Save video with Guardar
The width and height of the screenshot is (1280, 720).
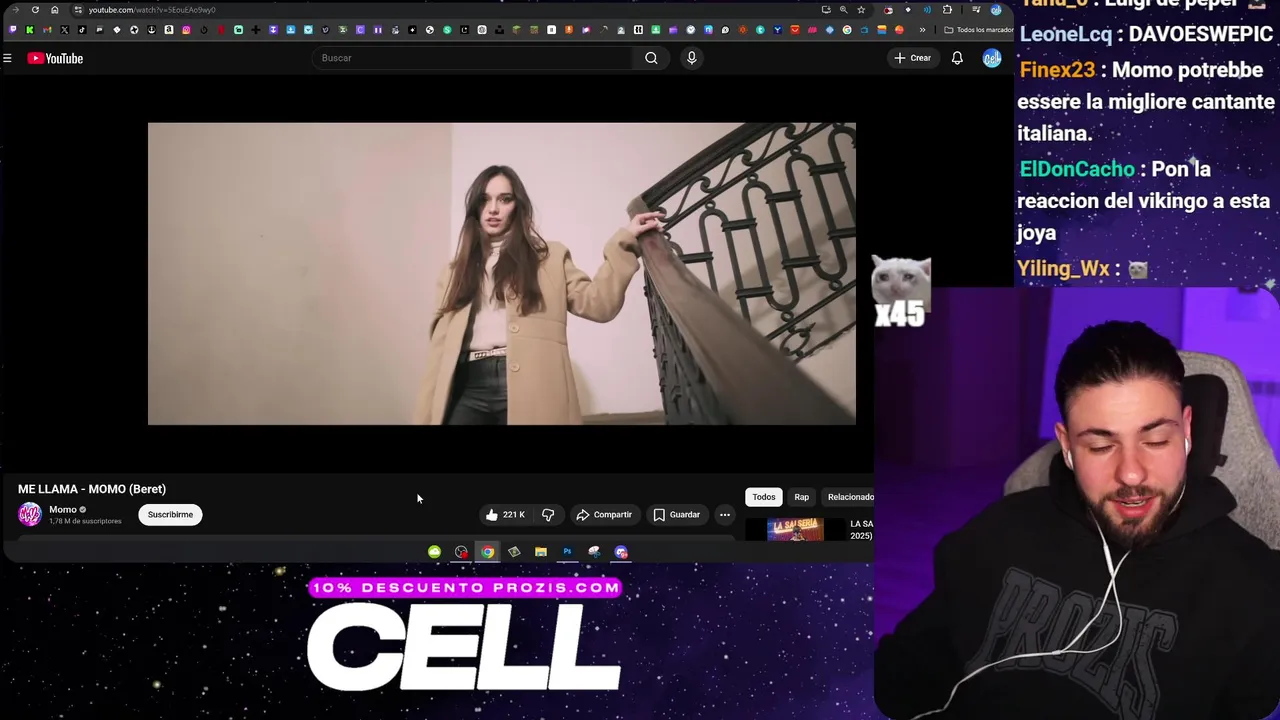(677, 515)
